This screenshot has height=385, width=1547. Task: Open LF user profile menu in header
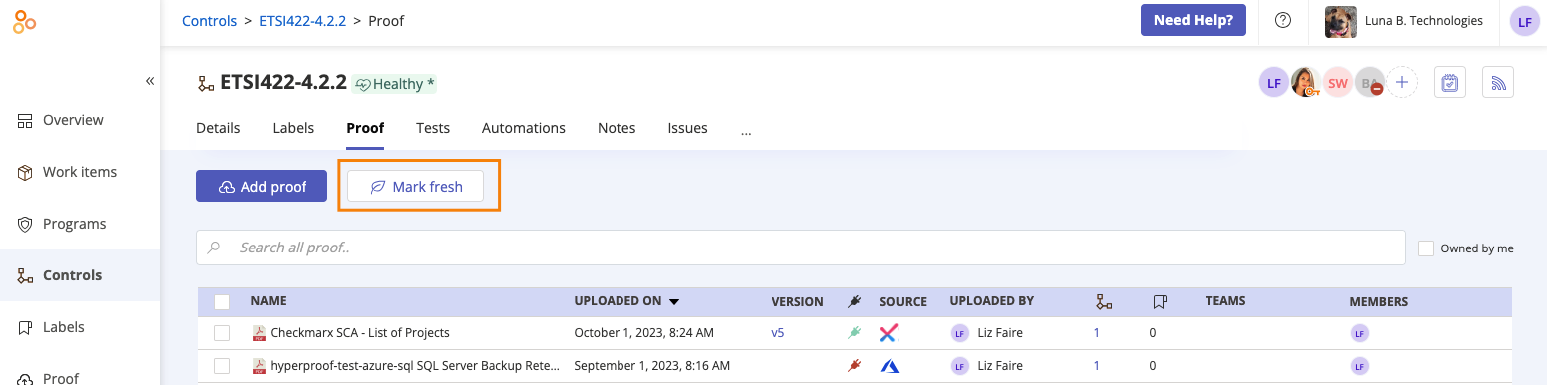tap(1524, 21)
